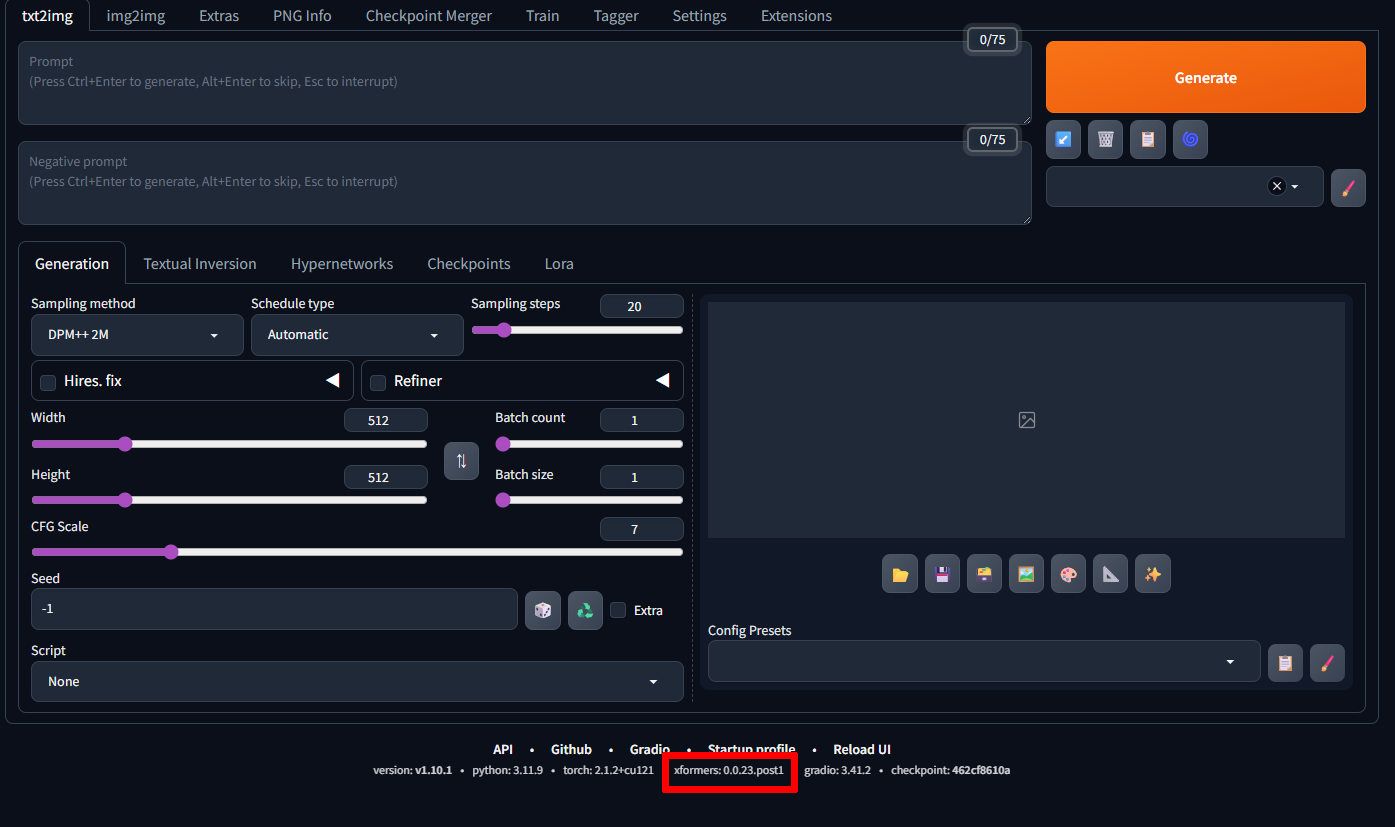Click the swap width and height arrows icon

click(x=461, y=461)
